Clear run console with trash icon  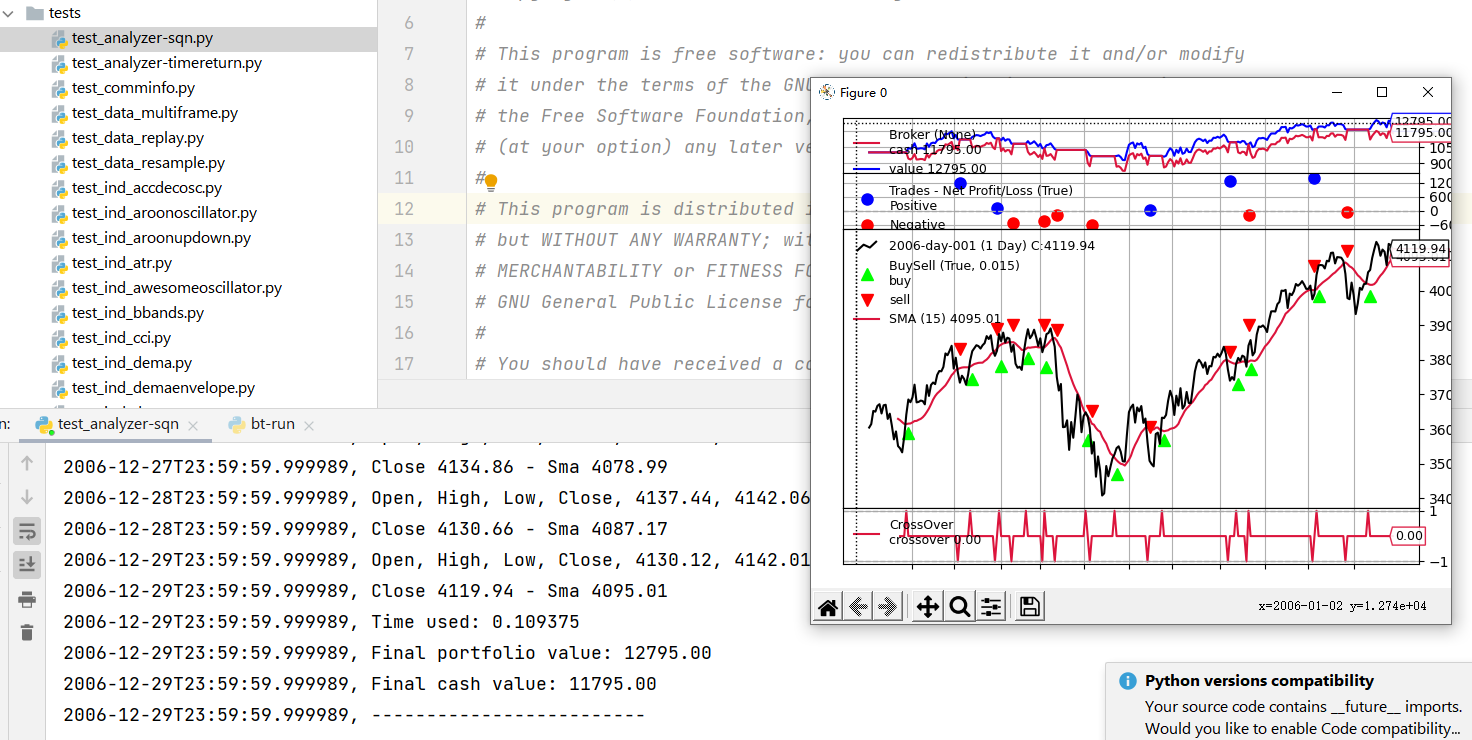click(x=27, y=632)
